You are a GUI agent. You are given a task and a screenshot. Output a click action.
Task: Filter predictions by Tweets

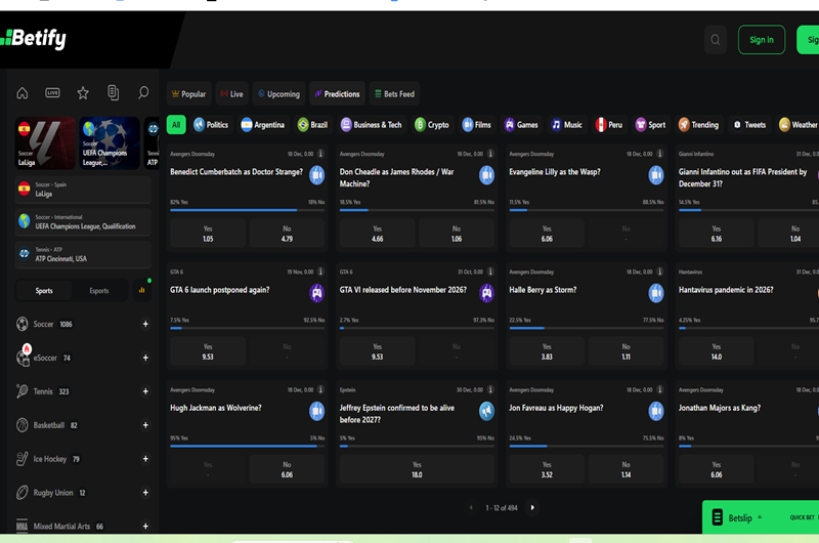[x=750, y=125]
